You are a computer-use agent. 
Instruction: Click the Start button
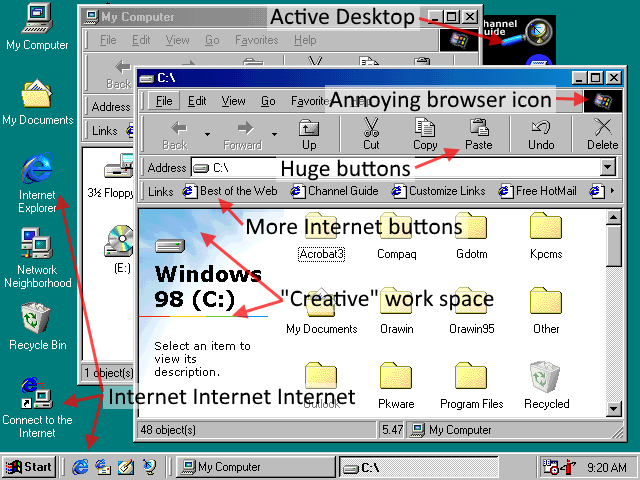[29, 467]
